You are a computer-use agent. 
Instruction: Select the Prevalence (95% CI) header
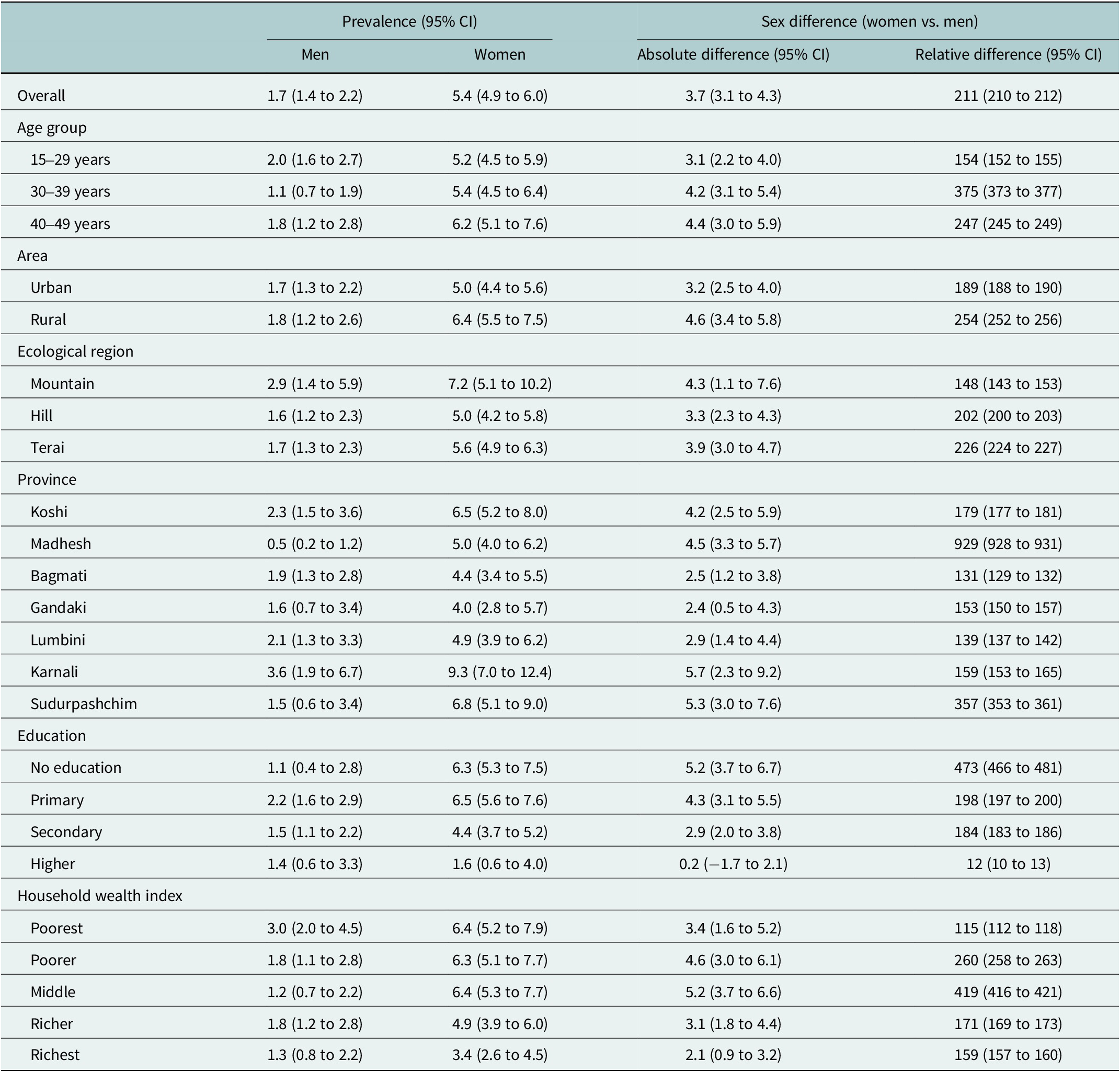click(x=409, y=22)
